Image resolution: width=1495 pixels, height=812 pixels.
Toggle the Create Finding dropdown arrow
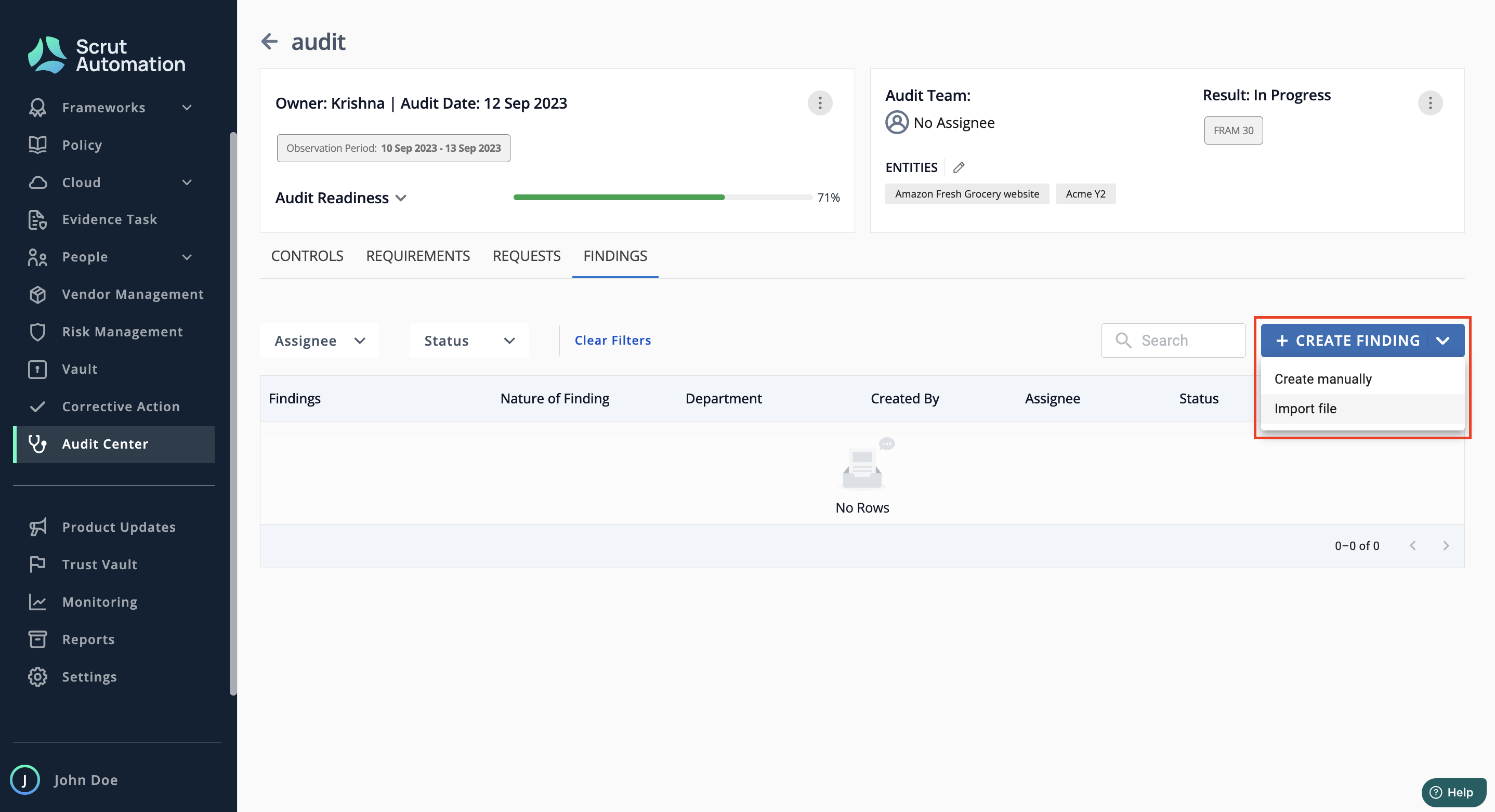pyautogui.click(x=1444, y=340)
